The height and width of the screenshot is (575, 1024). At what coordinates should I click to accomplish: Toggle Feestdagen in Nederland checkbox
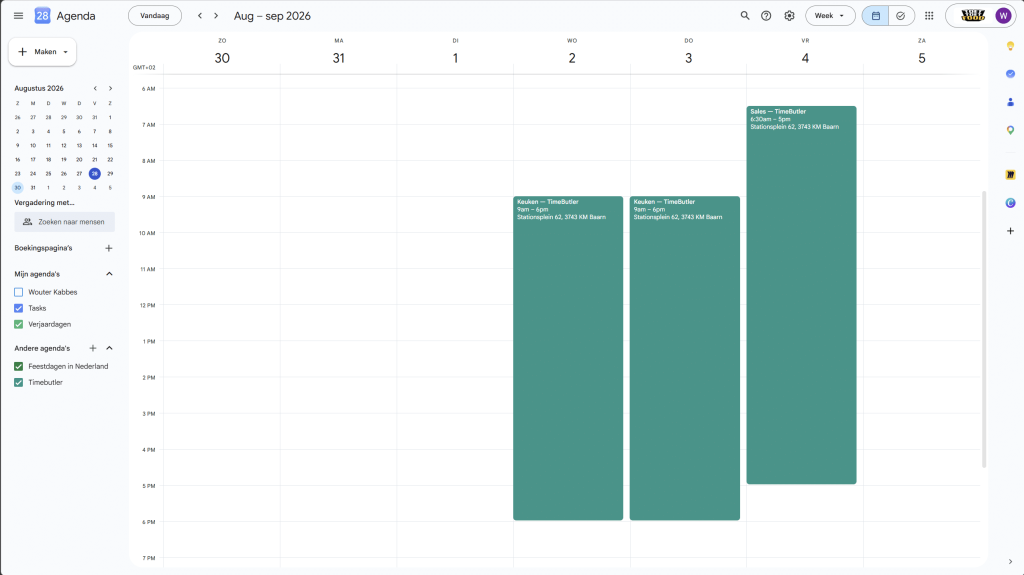pyautogui.click(x=18, y=367)
